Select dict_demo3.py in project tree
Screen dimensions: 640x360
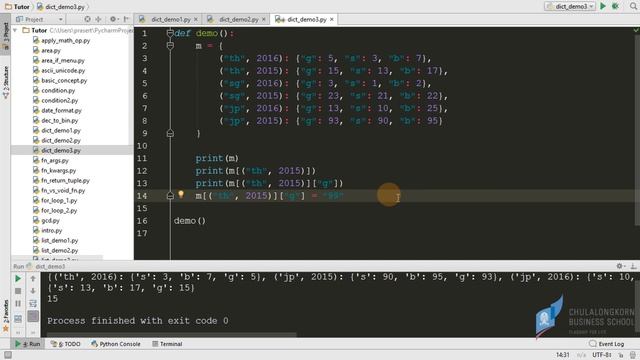point(61,151)
